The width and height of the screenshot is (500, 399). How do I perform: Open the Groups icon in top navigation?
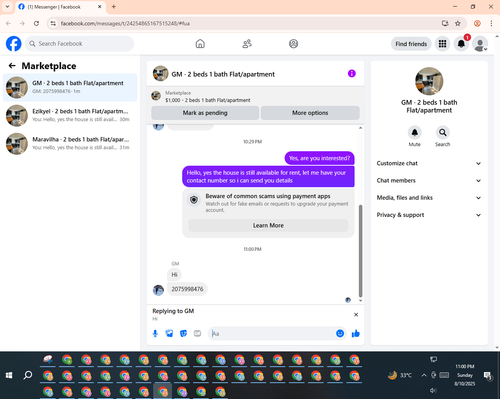[x=293, y=44]
